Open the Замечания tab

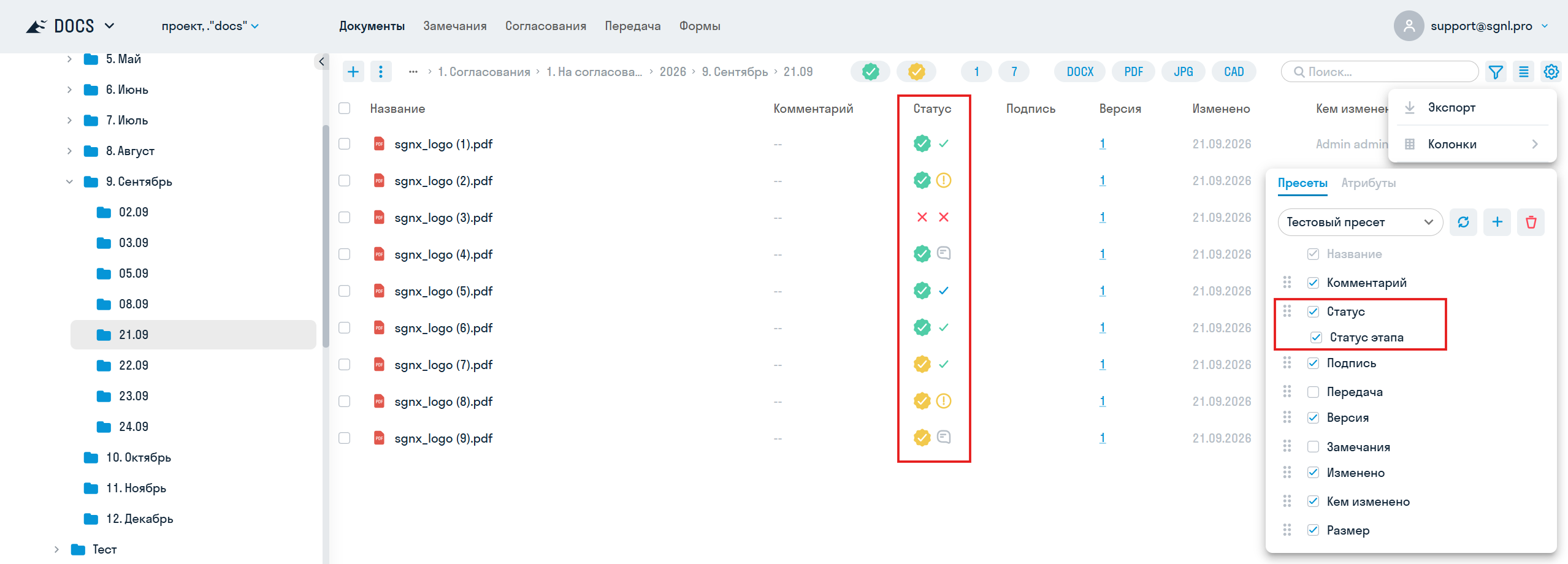[x=455, y=26]
